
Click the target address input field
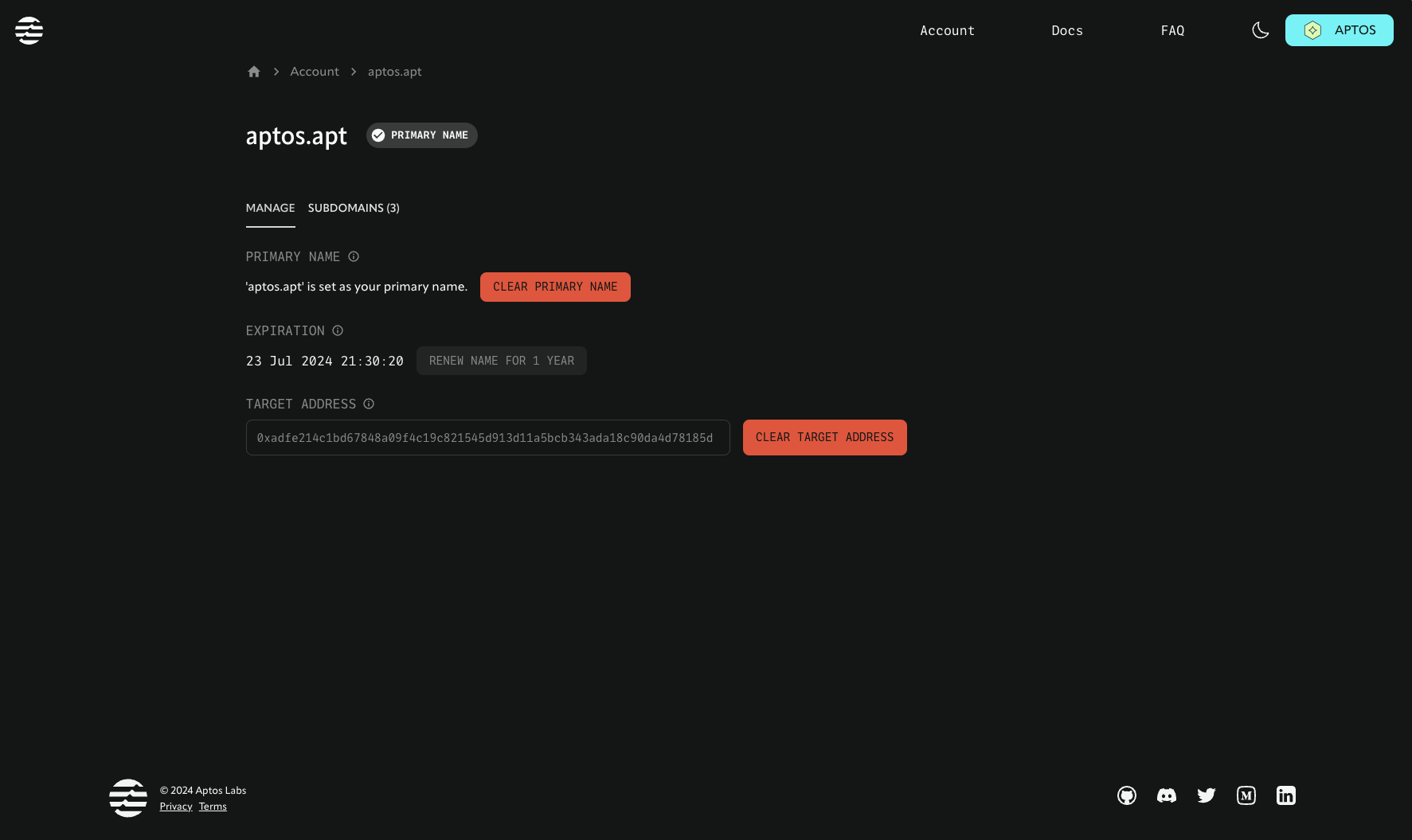487,438
